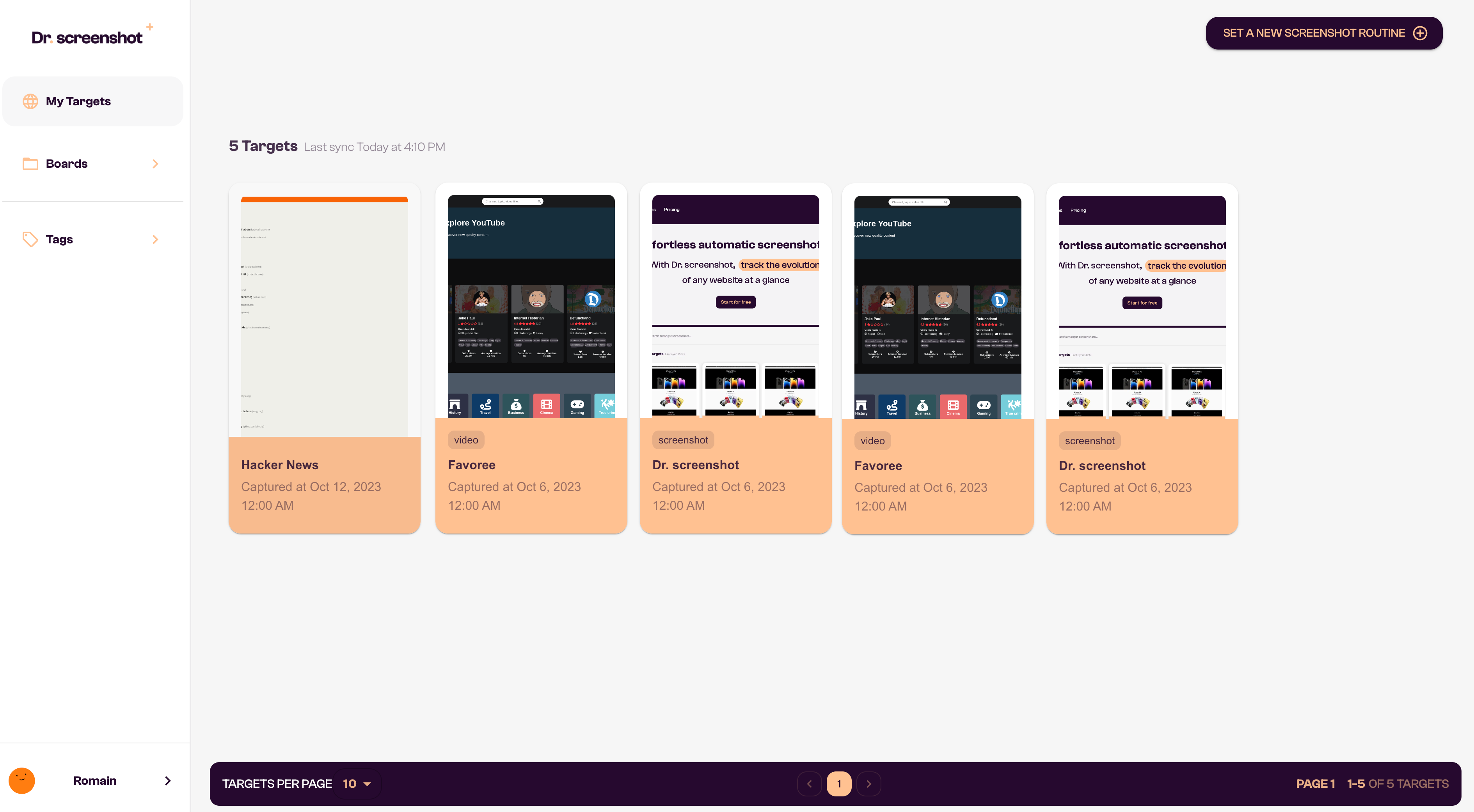Image resolution: width=1474 pixels, height=812 pixels.
Task: Open the Hacker News screenshot thumbnail
Action: tap(325, 316)
